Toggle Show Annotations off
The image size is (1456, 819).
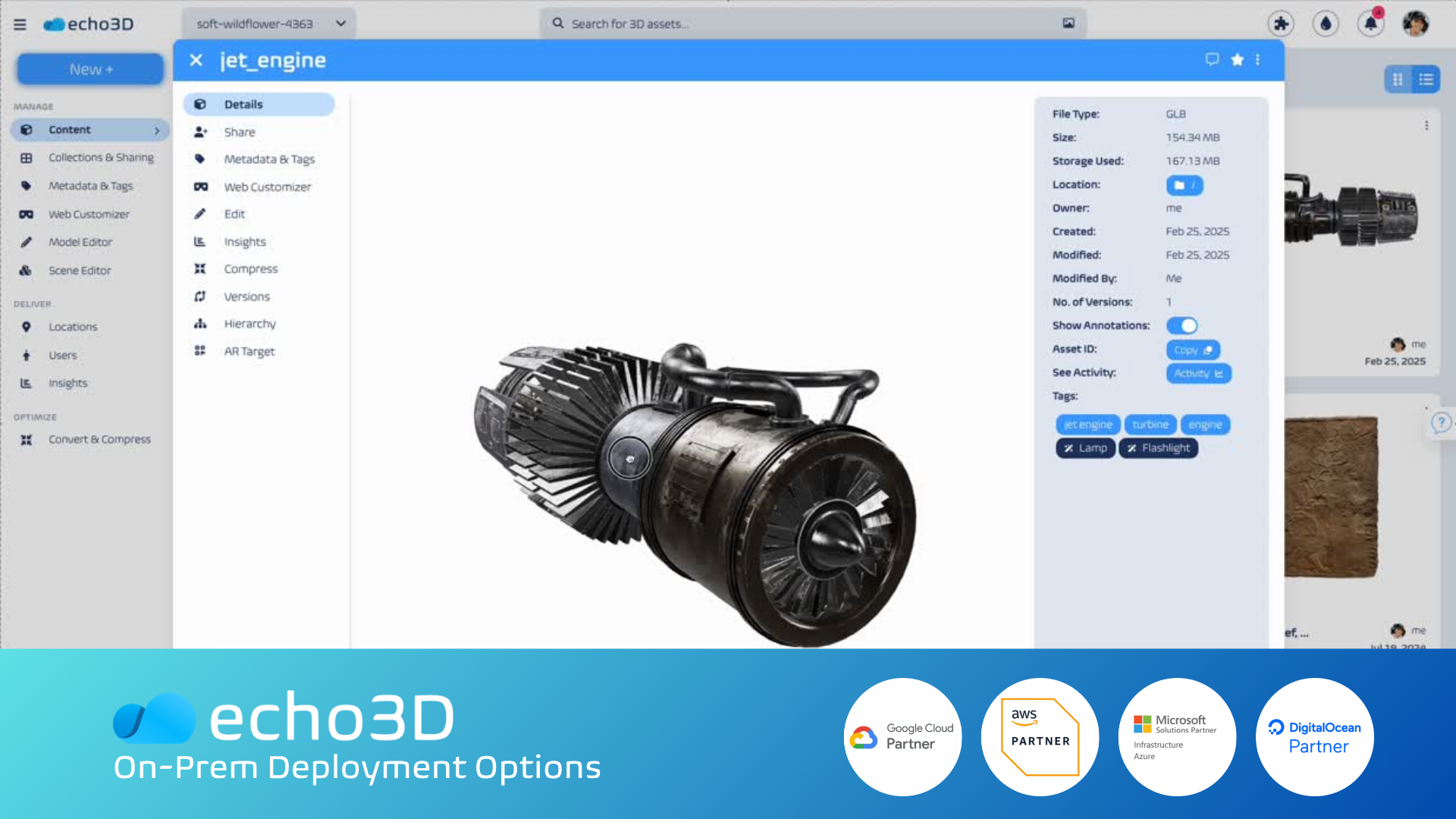(1182, 325)
